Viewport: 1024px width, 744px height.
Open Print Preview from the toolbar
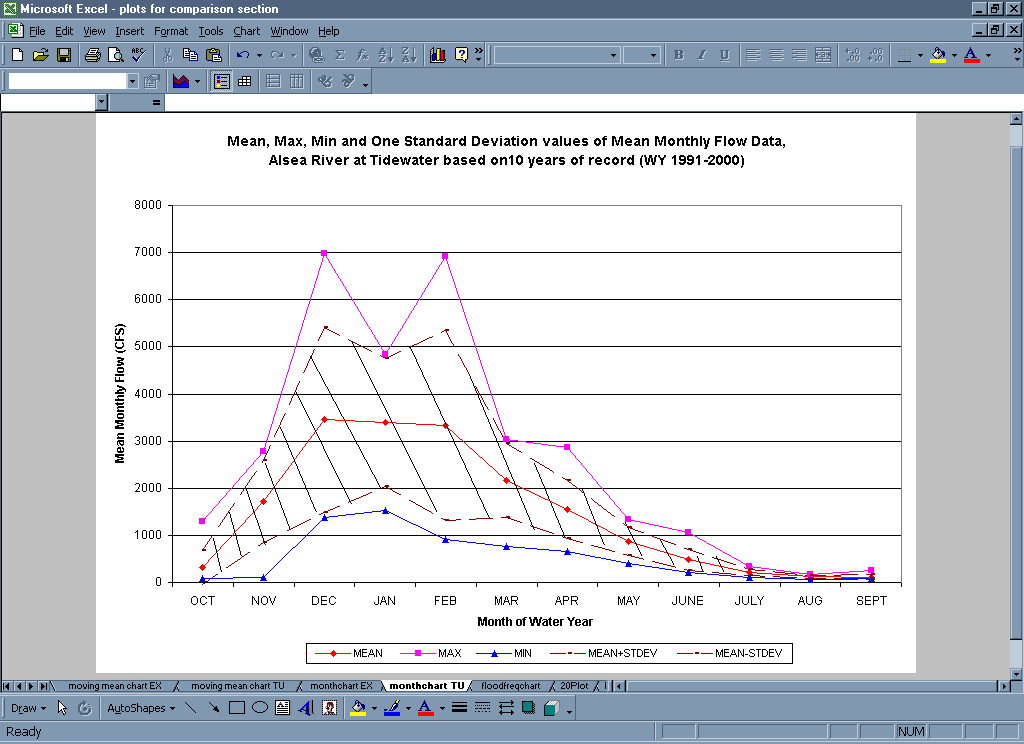click(115, 55)
